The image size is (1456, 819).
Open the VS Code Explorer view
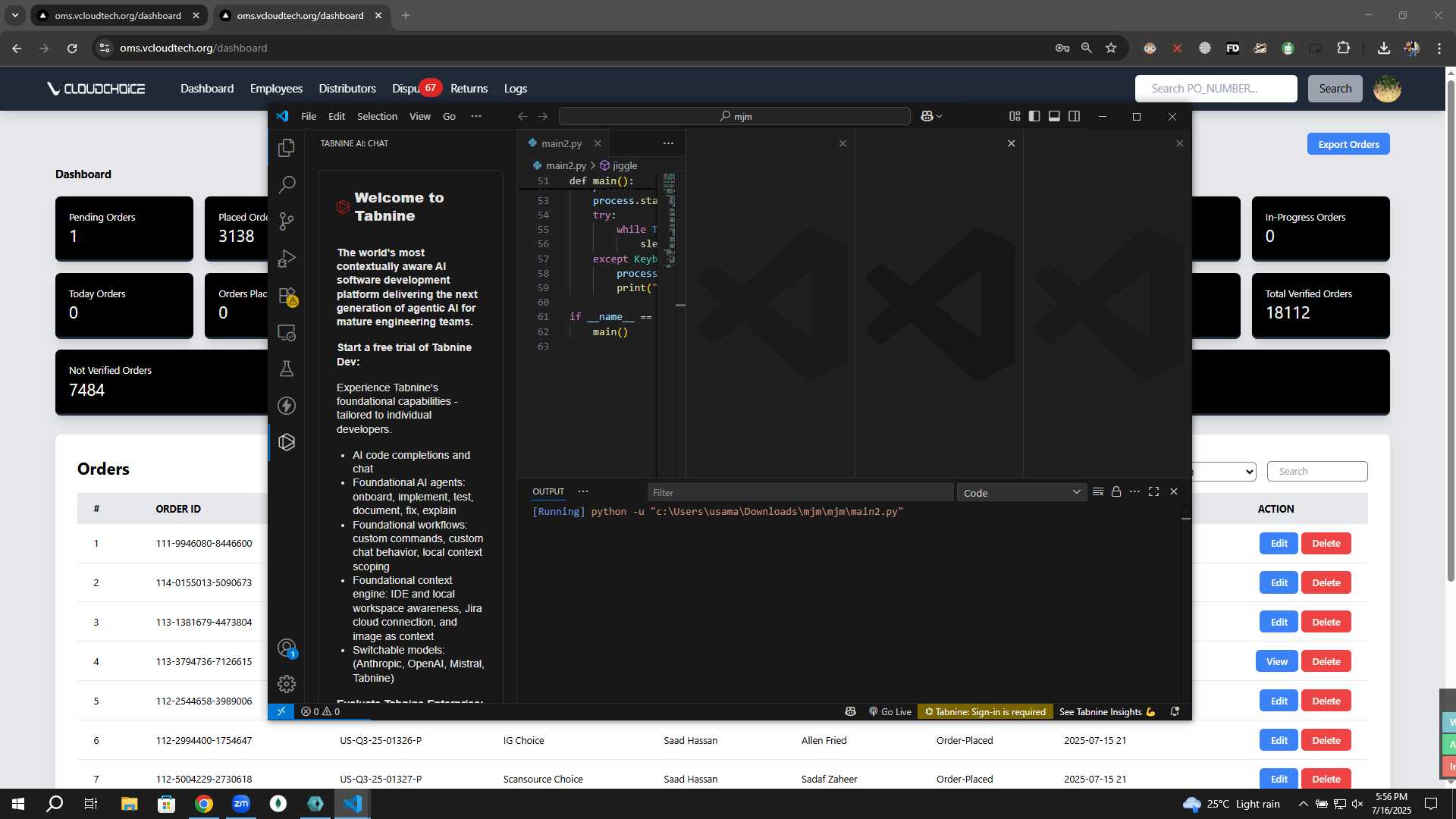[287, 148]
